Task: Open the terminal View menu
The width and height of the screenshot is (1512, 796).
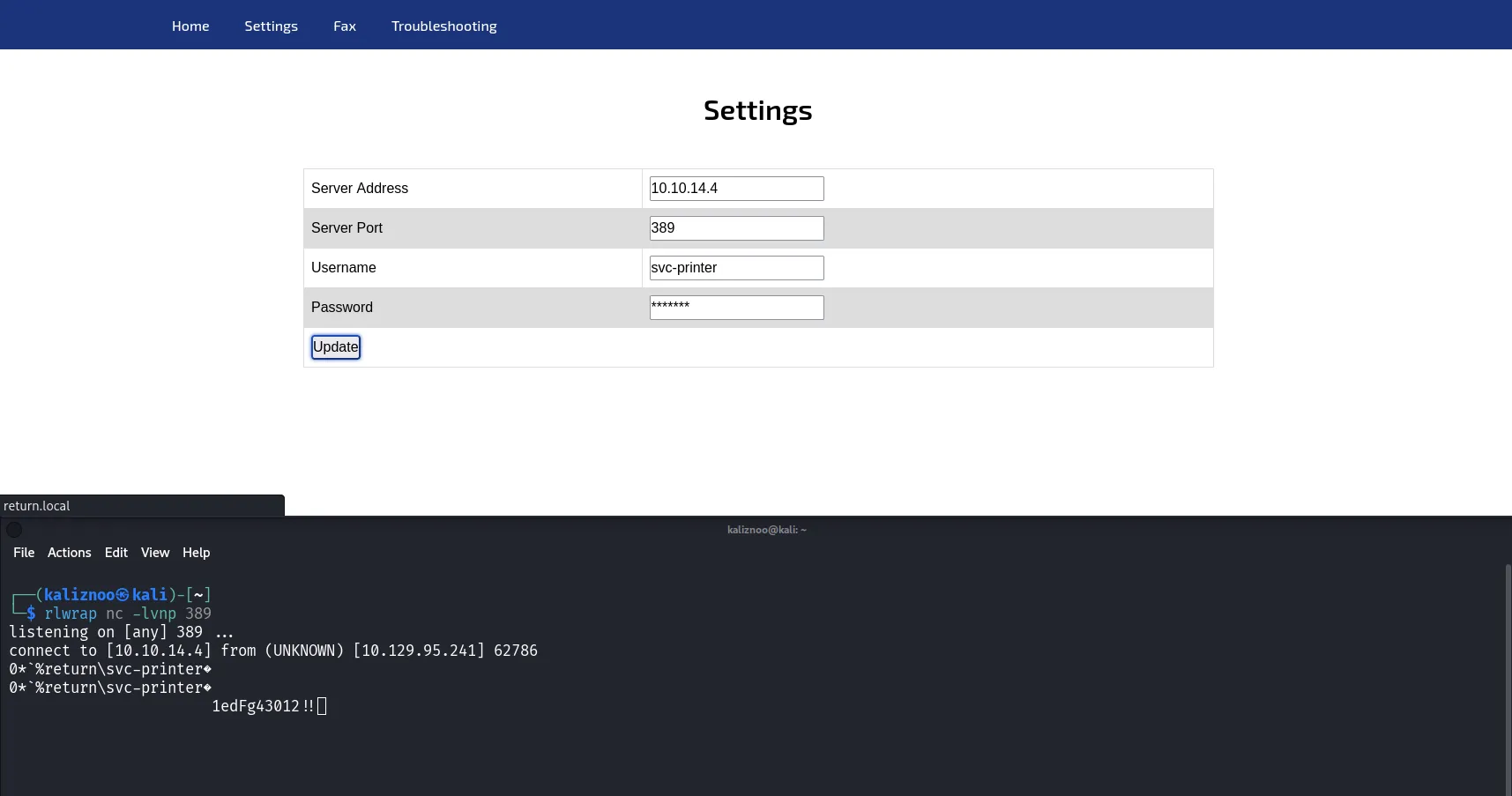Action: pos(155,553)
